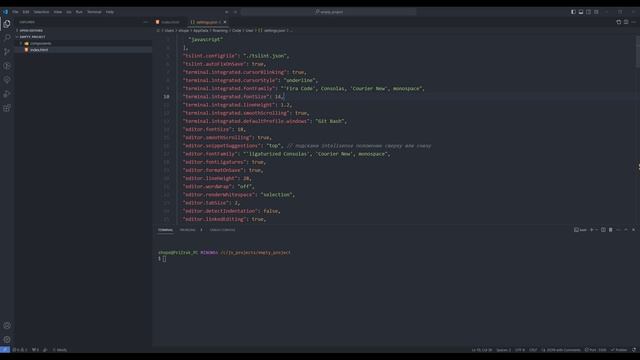
Task: Open the Accounts menu in activity bar
Action: click(7, 326)
